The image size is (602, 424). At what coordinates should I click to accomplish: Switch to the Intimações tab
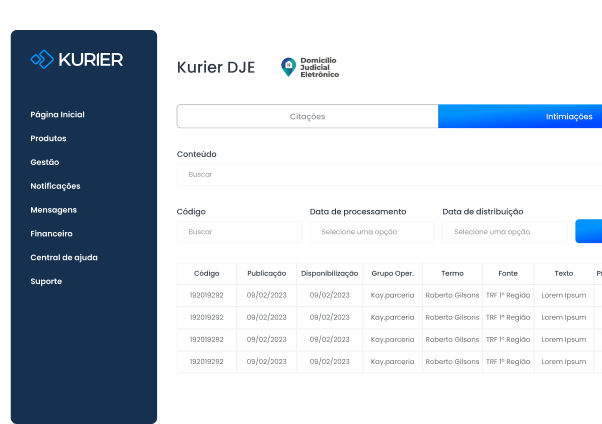520,116
